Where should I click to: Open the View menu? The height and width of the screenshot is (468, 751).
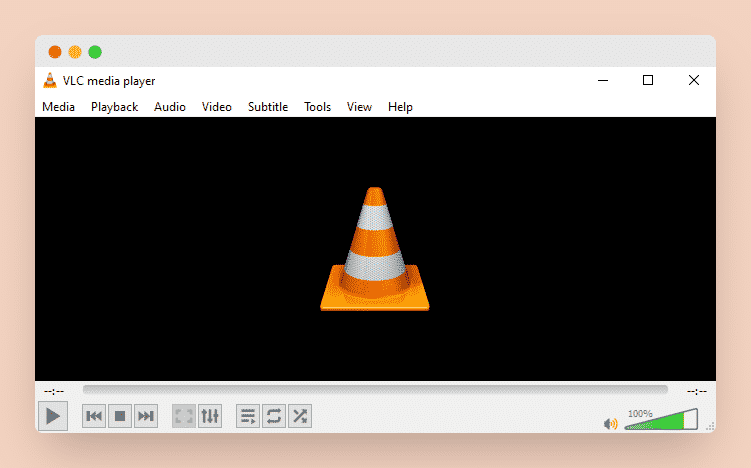359,107
